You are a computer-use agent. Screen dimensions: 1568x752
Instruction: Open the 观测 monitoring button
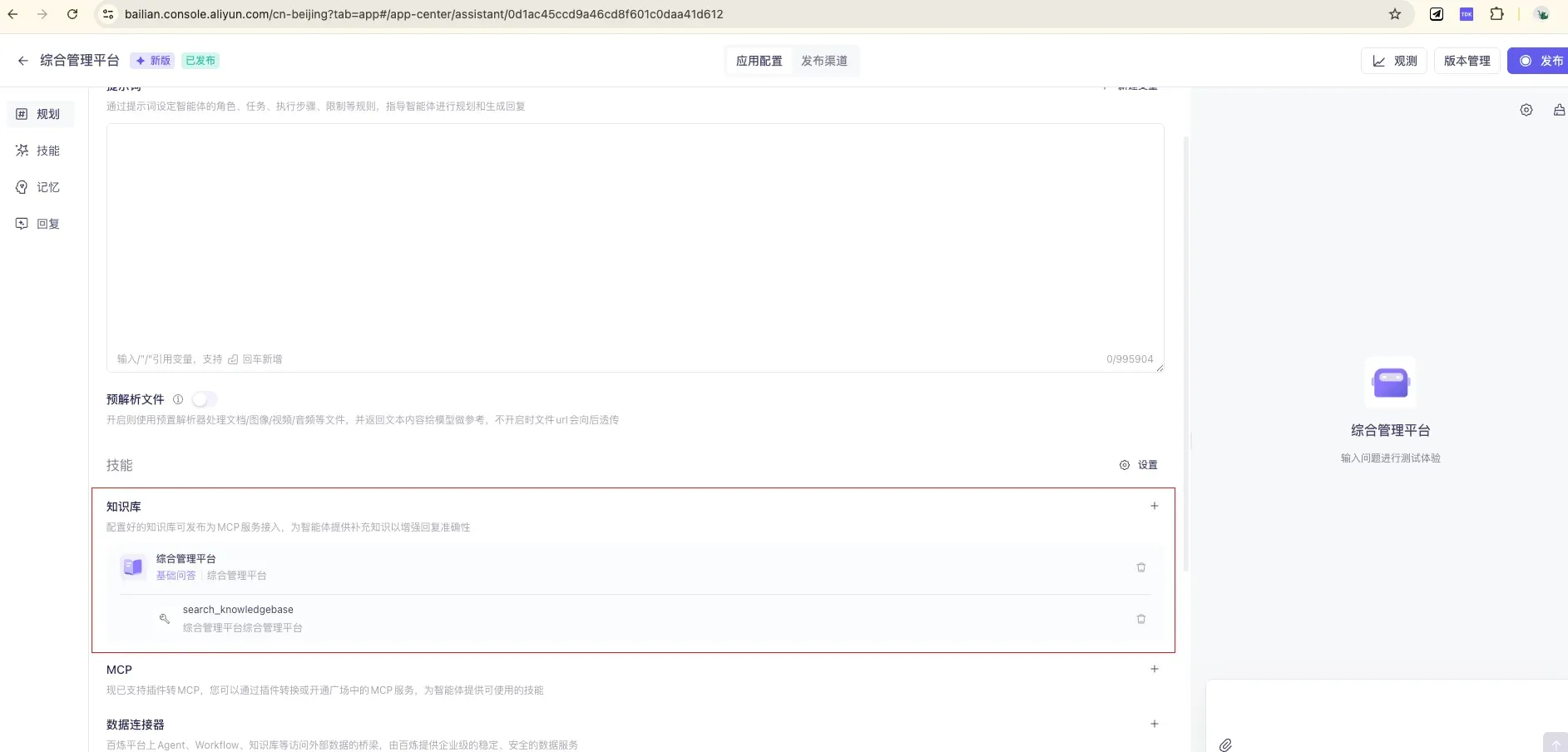click(x=1394, y=61)
